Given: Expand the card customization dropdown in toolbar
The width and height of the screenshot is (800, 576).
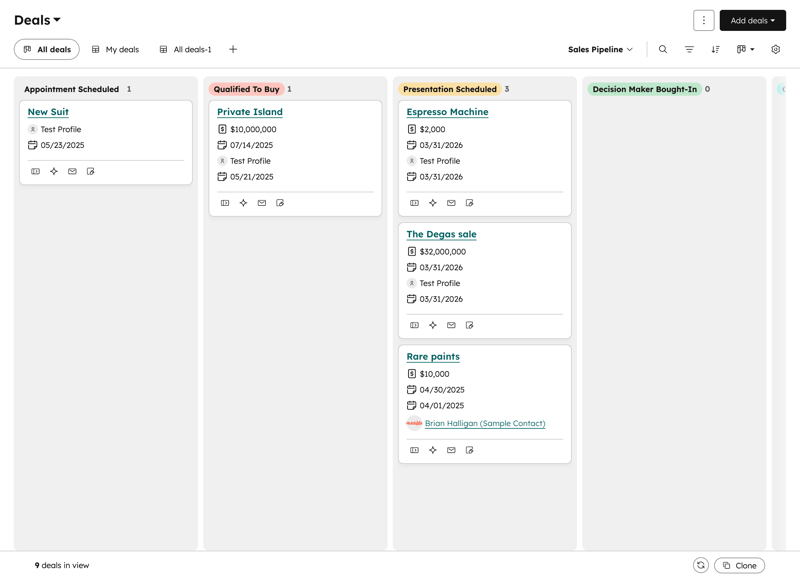Looking at the screenshot, I should pos(742,48).
